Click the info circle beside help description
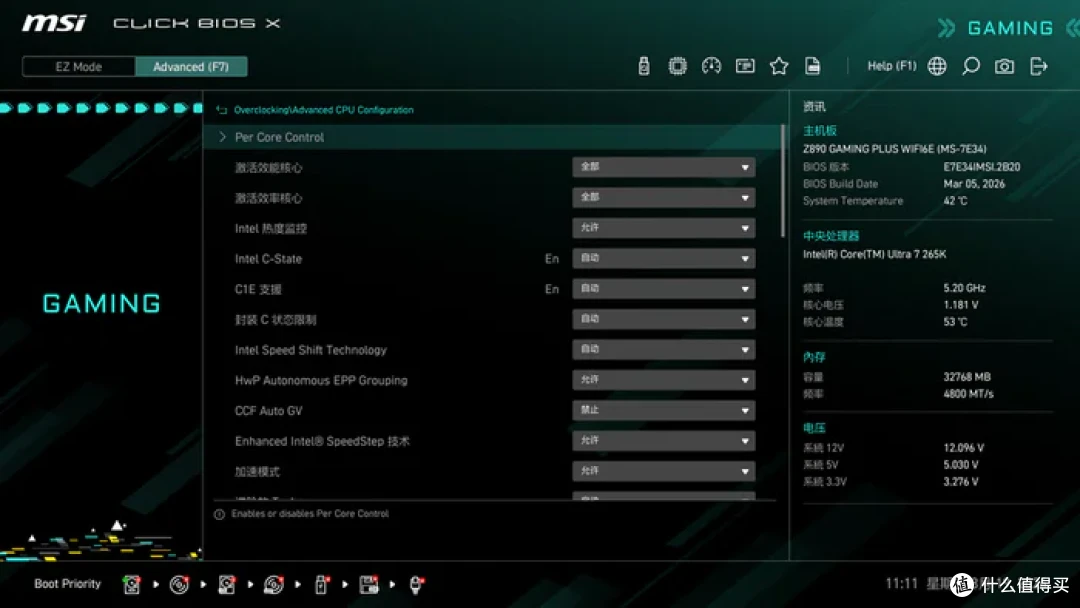 (x=219, y=514)
